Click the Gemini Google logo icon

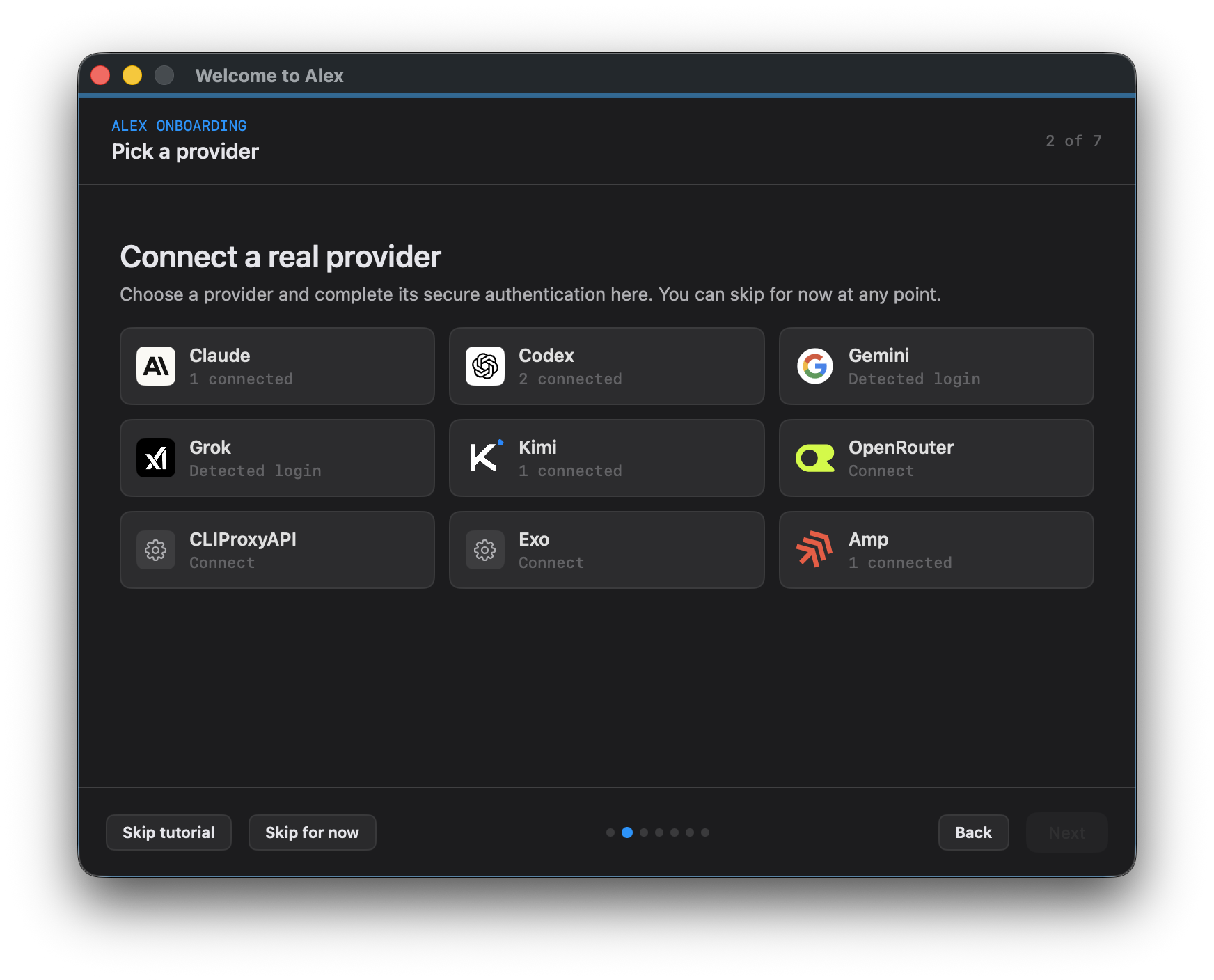[815, 366]
